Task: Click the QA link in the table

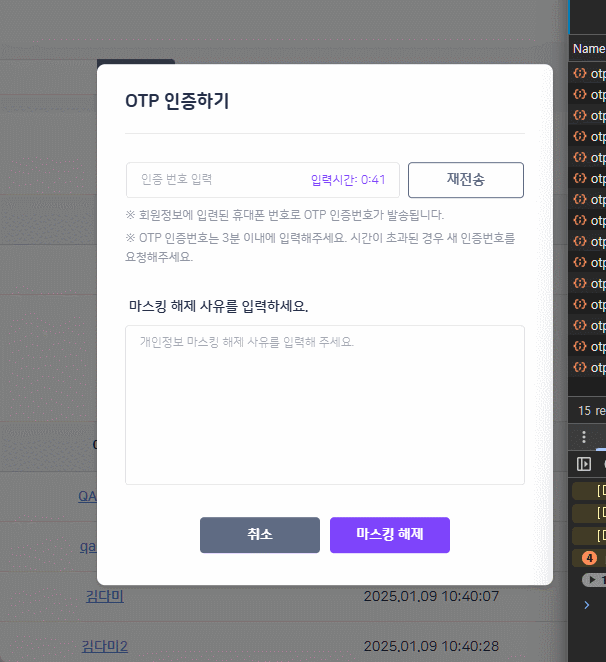Action: click(x=88, y=496)
